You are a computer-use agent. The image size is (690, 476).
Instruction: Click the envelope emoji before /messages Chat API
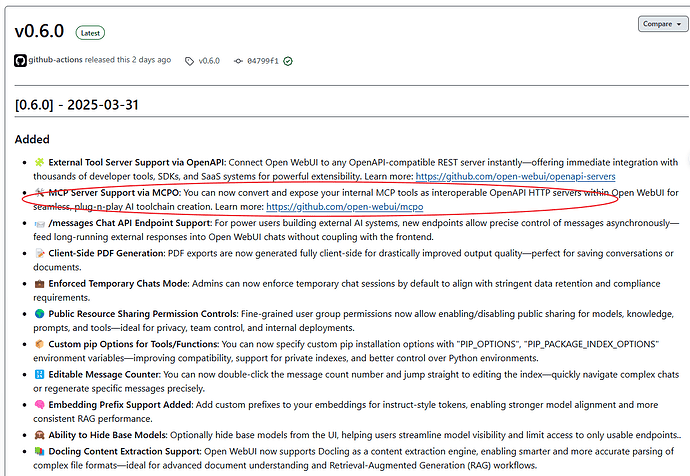point(40,223)
